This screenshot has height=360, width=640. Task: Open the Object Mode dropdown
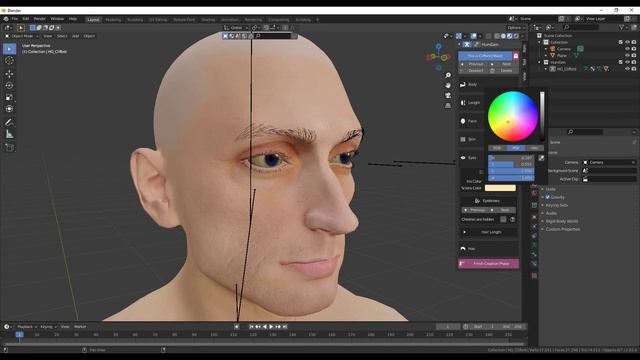pyautogui.click(x=22, y=36)
